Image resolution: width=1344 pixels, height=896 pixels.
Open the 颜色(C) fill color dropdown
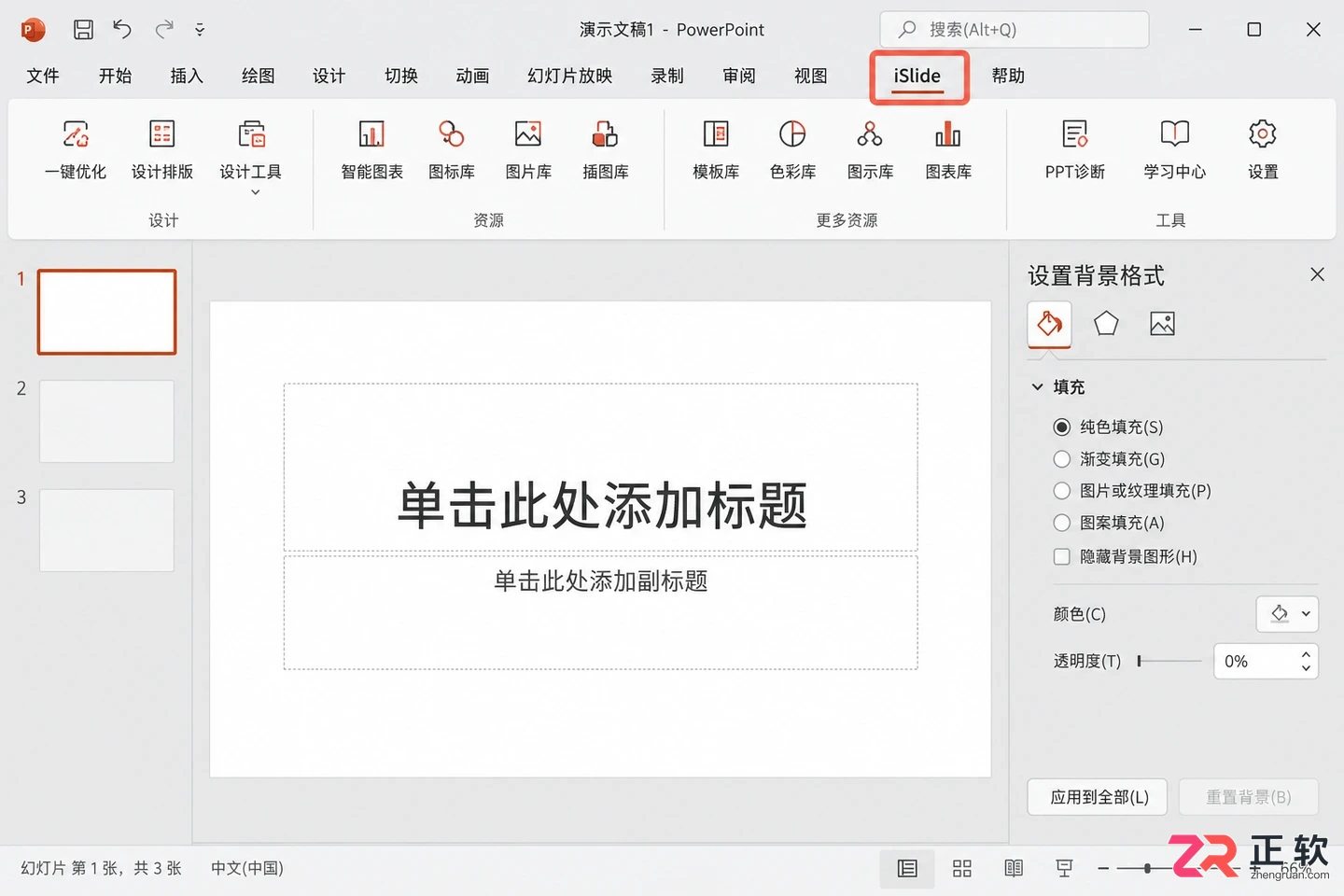(x=1287, y=614)
